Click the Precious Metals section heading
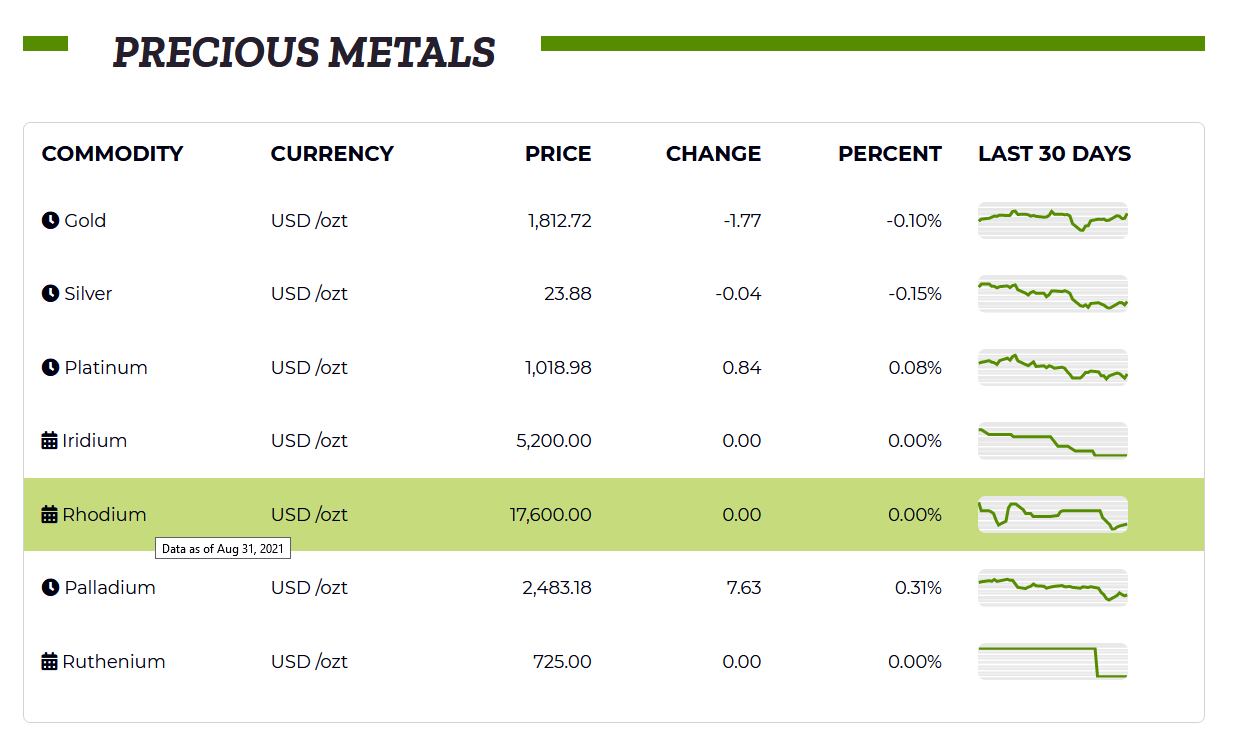The height and width of the screenshot is (755, 1239). pyautogui.click(x=304, y=52)
